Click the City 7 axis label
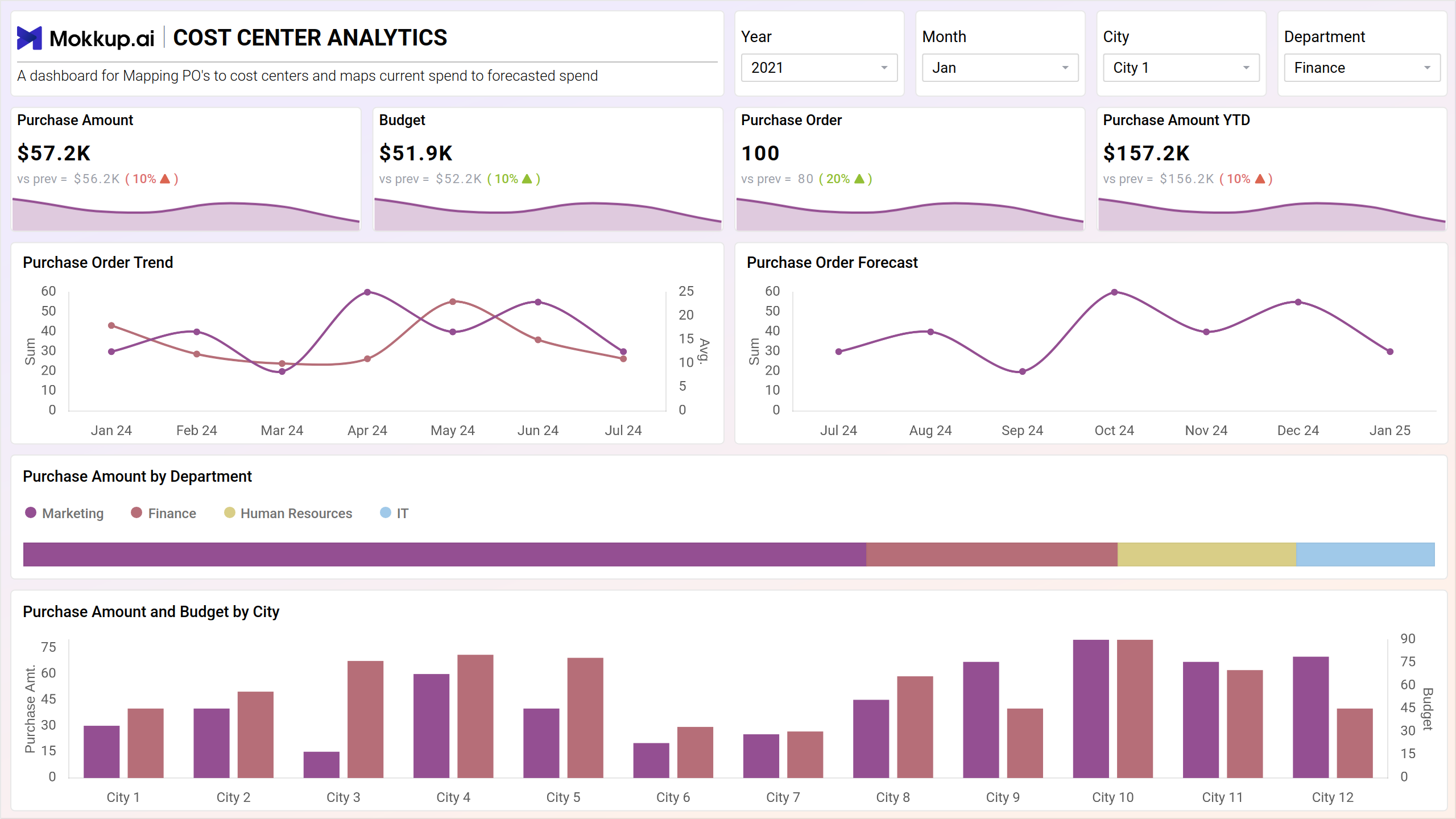This screenshot has height=819, width=1456. click(783, 797)
